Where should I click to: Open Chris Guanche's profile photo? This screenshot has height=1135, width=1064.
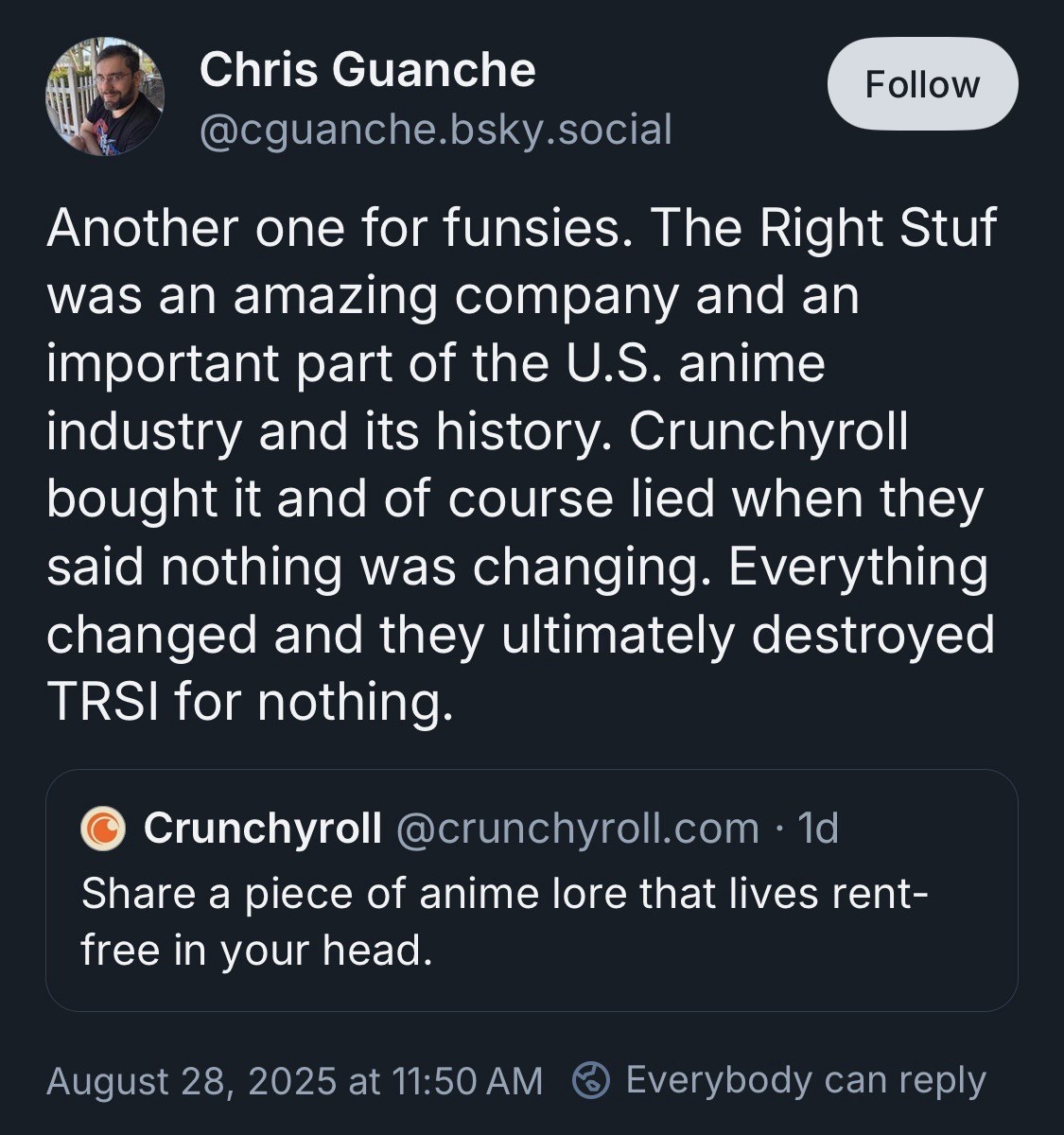[x=104, y=96]
